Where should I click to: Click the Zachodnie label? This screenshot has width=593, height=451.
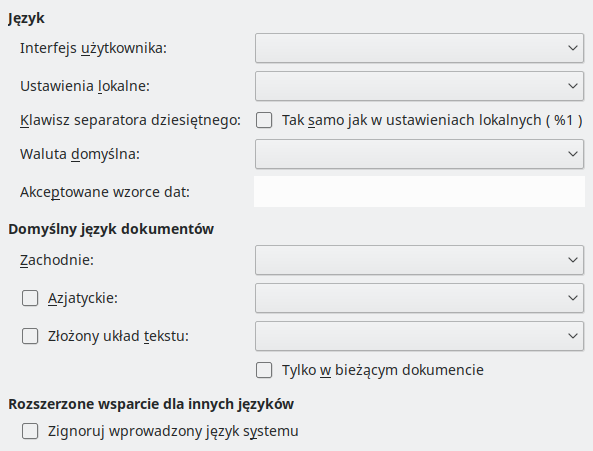[x=57, y=260]
